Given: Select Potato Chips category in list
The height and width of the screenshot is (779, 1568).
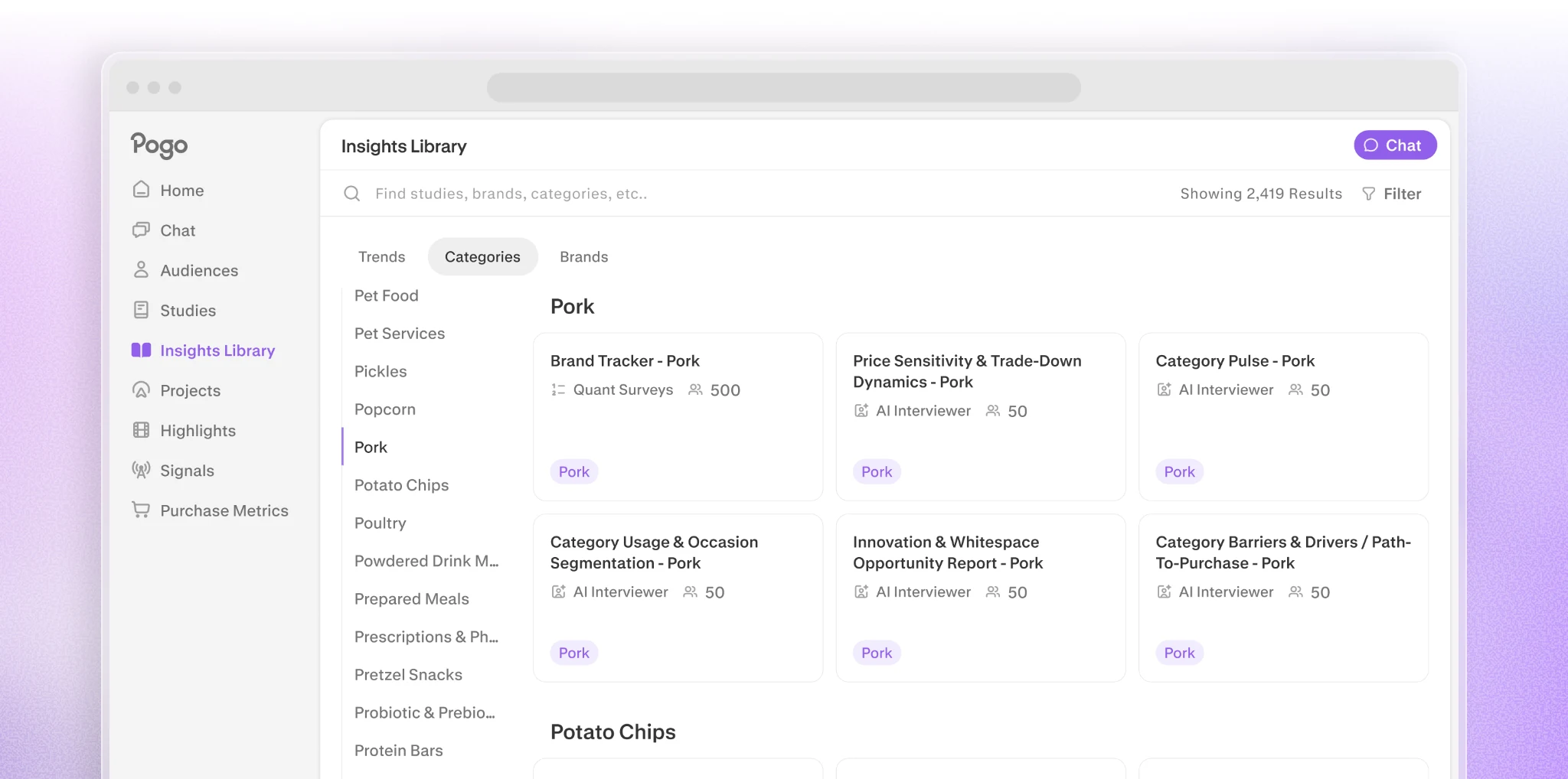Looking at the screenshot, I should click(x=401, y=485).
